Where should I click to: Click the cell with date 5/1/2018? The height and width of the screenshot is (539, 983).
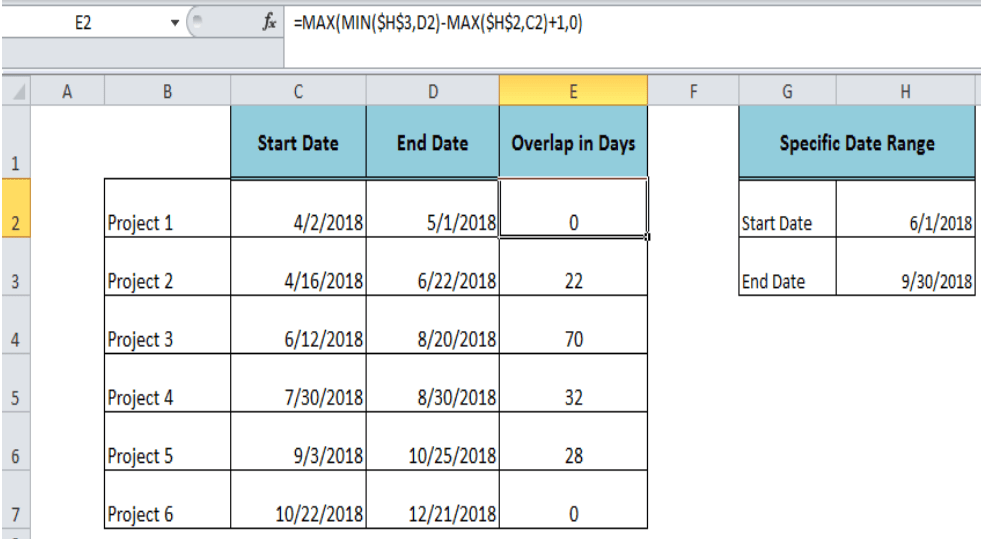point(433,208)
